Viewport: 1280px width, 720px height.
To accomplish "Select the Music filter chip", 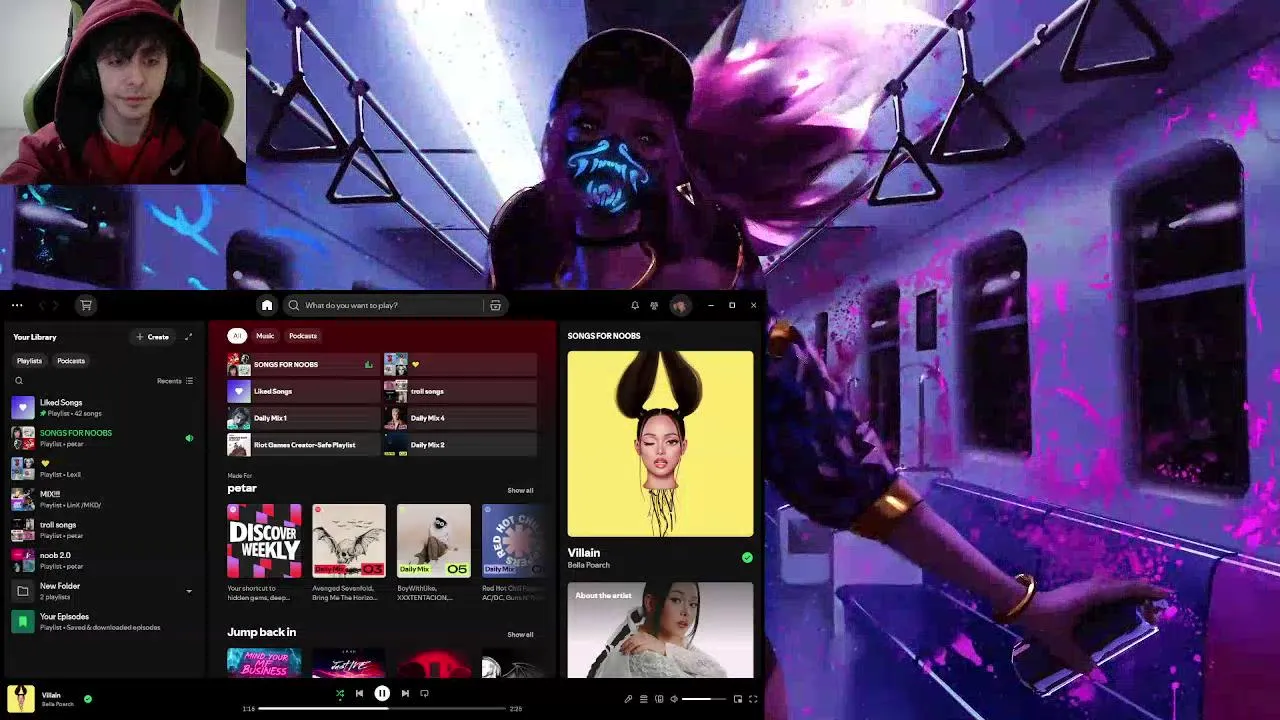I will tap(265, 336).
